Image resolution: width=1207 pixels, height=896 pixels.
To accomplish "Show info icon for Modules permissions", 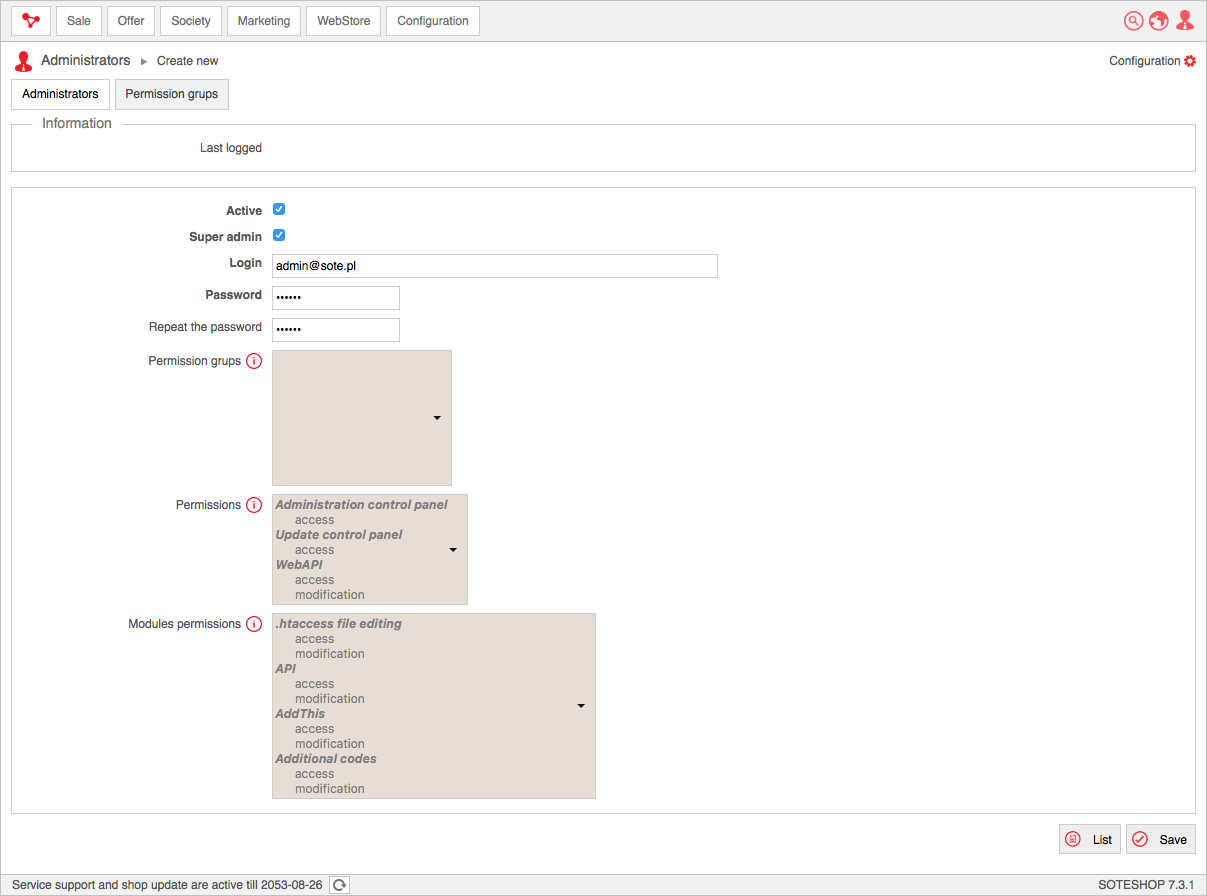I will tap(254, 624).
